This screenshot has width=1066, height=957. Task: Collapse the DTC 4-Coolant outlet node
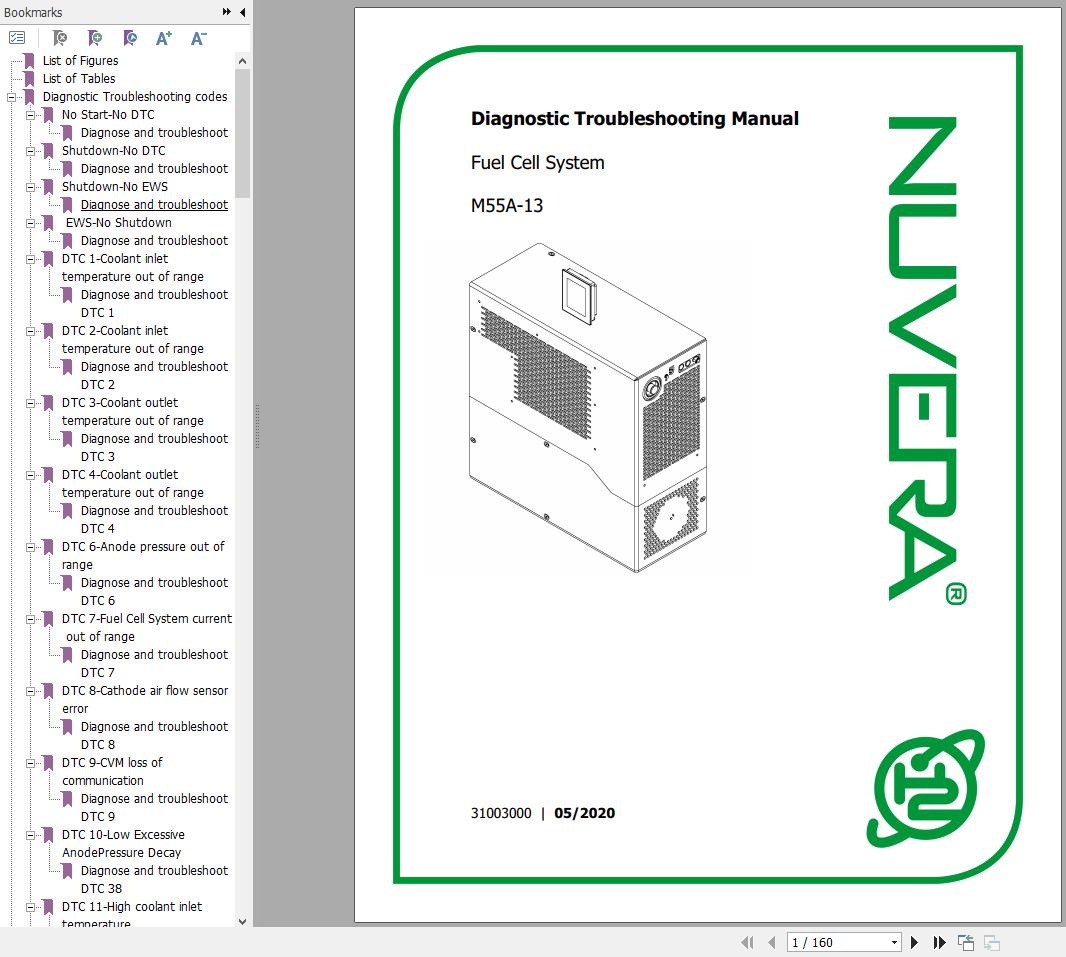(31, 475)
